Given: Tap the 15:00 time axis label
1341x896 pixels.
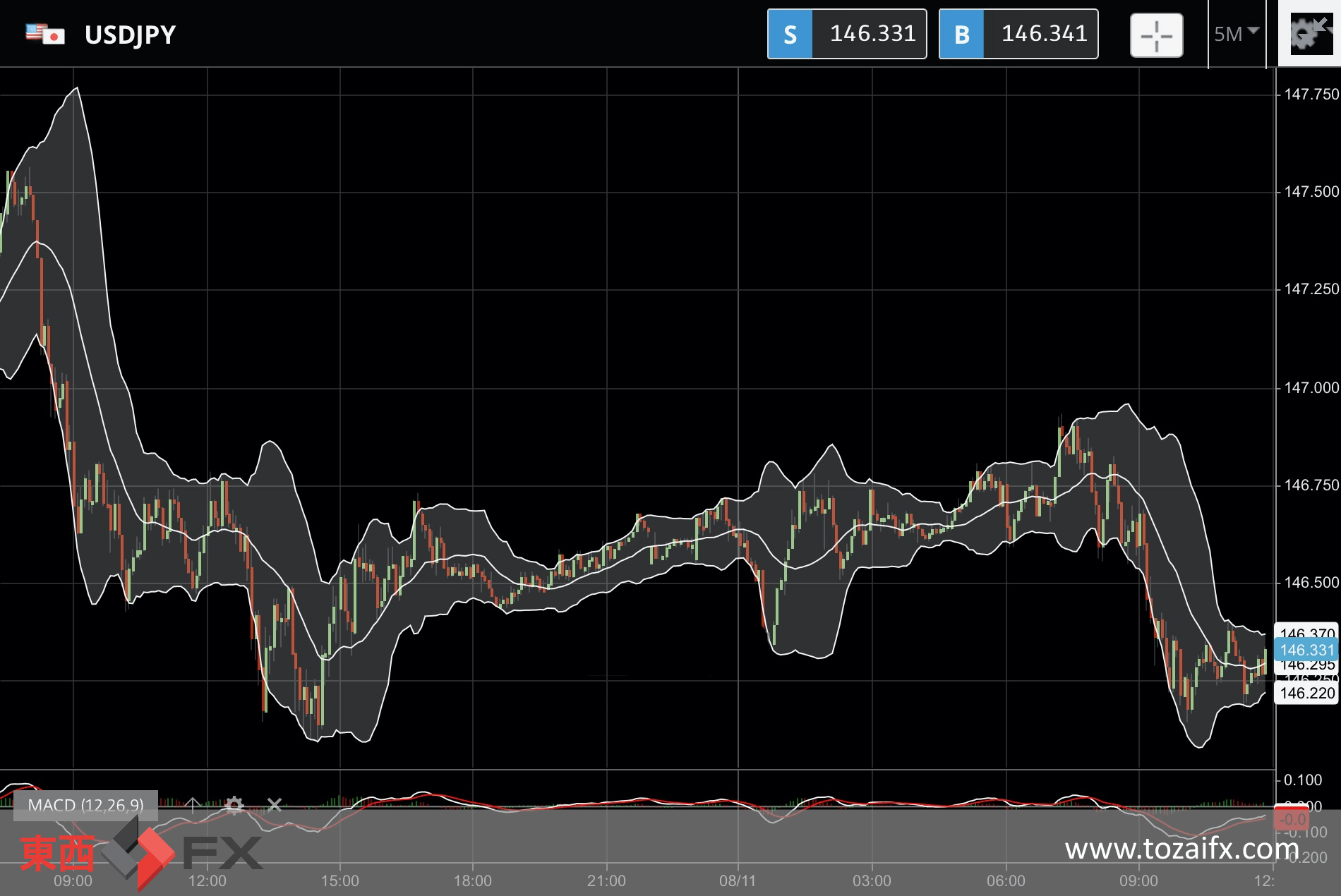Looking at the screenshot, I should coord(339,880).
